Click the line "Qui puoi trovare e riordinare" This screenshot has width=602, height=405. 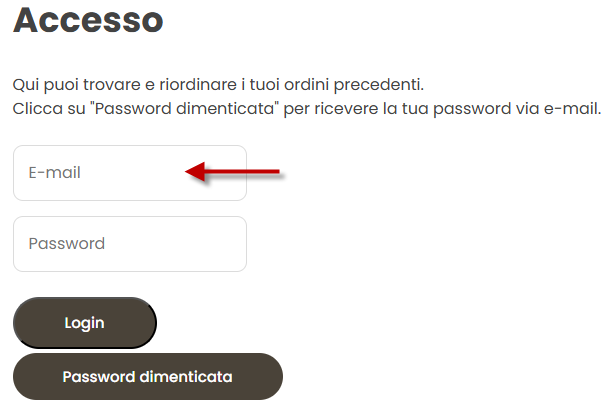point(218,85)
